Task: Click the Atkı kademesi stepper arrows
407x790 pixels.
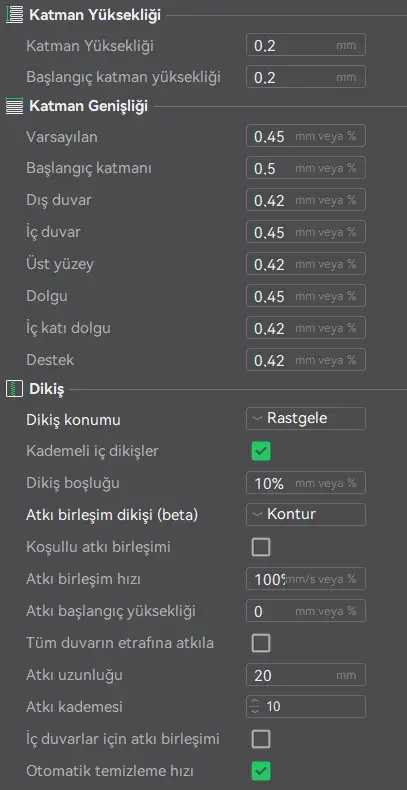Action: point(255,707)
